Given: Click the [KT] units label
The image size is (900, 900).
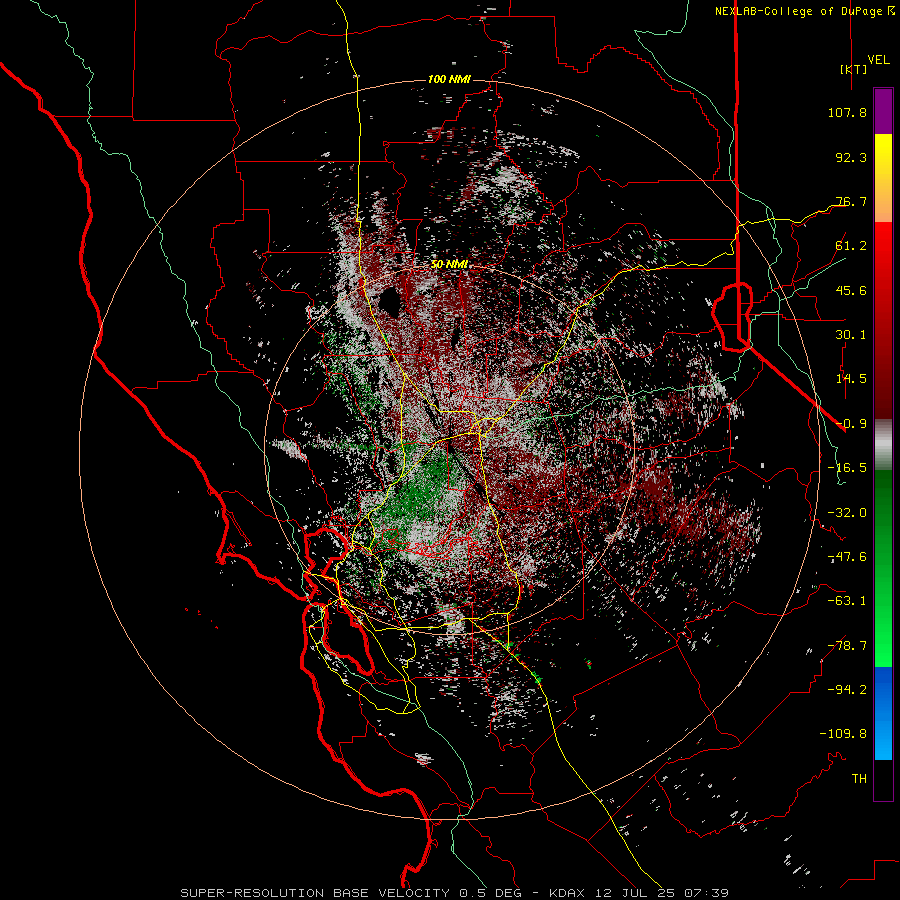Looking at the screenshot, I should click(x=854, y=69).
